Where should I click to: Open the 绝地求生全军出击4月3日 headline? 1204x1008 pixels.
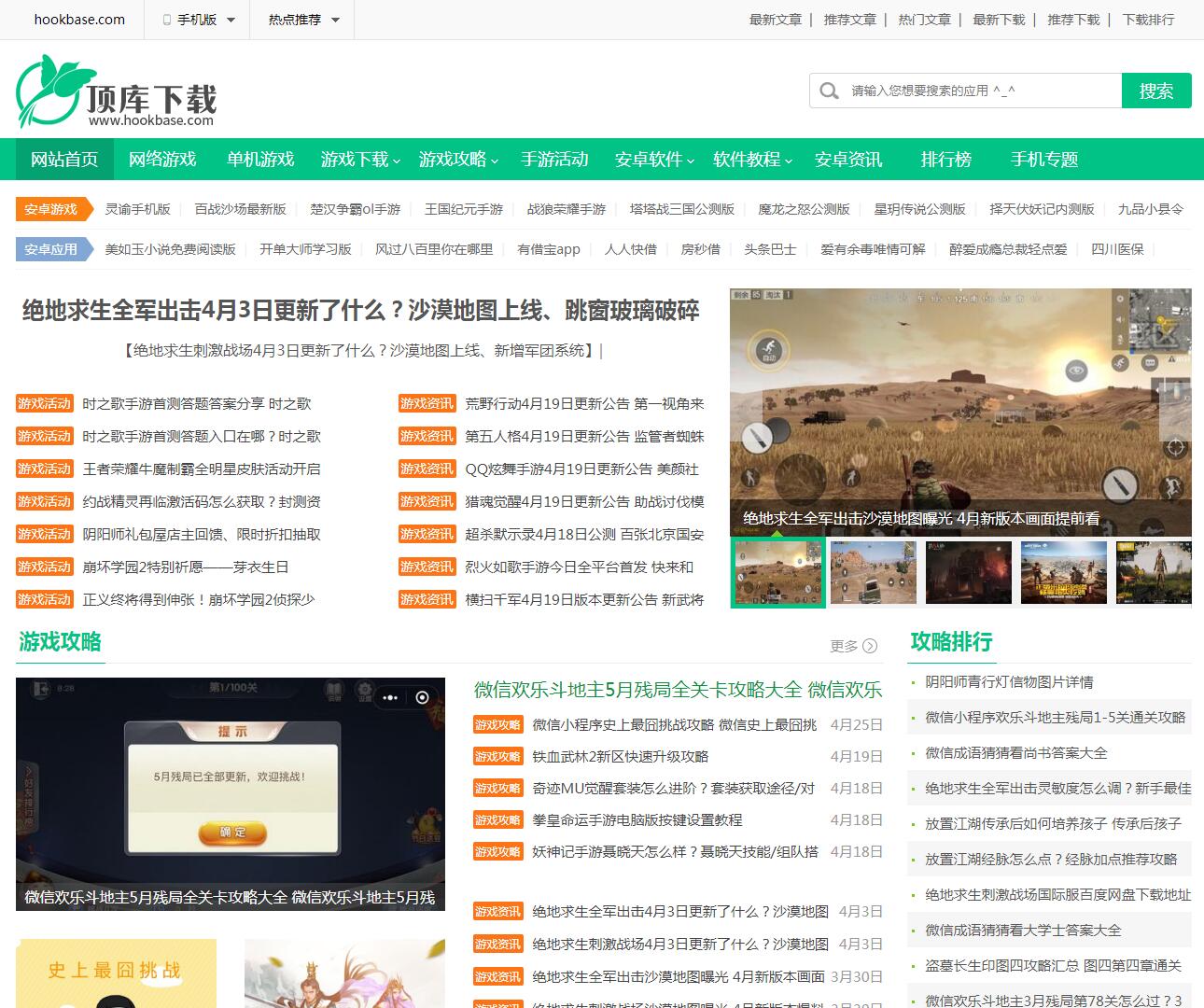pos(361,311)
